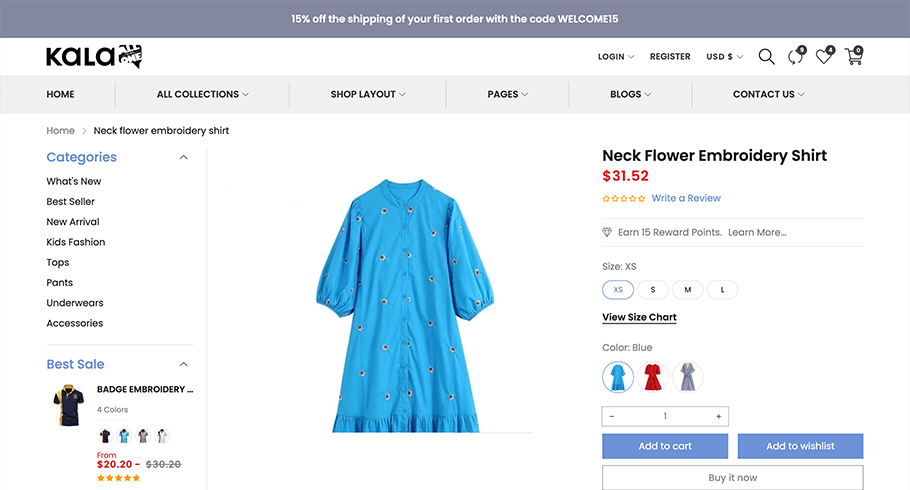This screenshot has height=490, width=910.
Task: Collapse the Categories sidebar section
Action: click(x=183, y=157)
